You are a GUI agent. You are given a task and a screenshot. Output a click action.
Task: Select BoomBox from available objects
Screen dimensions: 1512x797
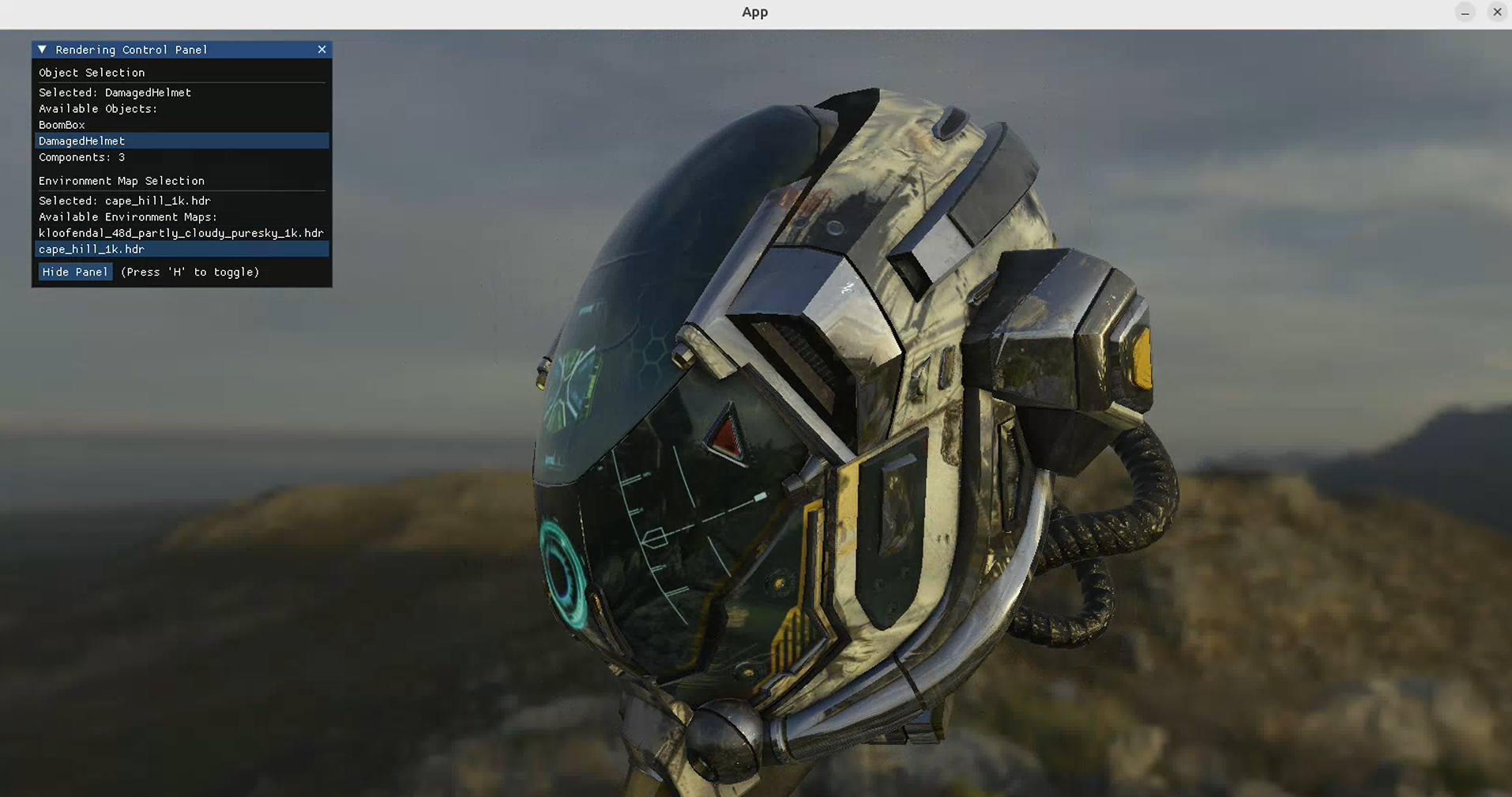coord(182,125)
